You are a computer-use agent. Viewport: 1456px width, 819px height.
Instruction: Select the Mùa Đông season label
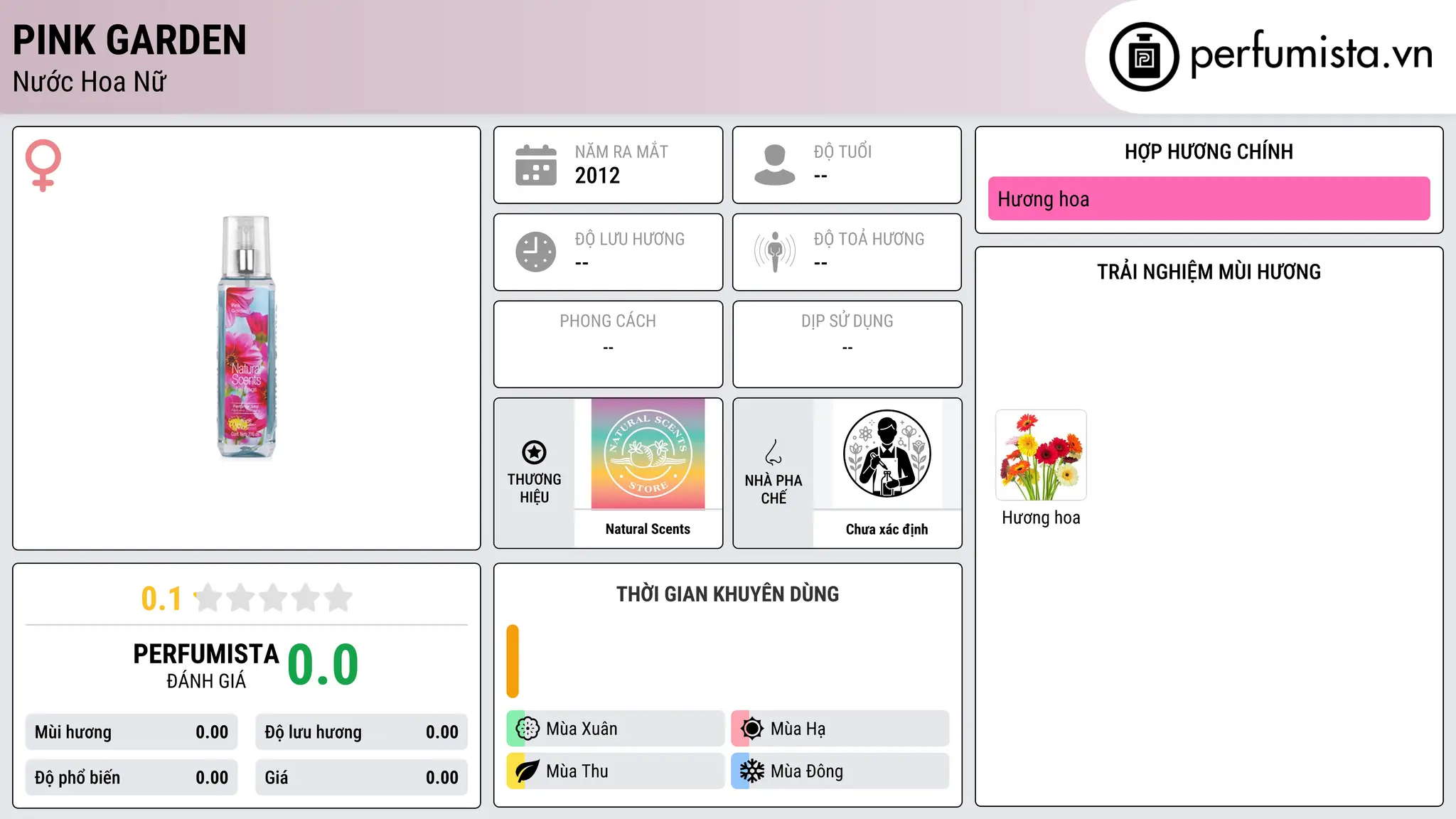(x=807, y=771)
